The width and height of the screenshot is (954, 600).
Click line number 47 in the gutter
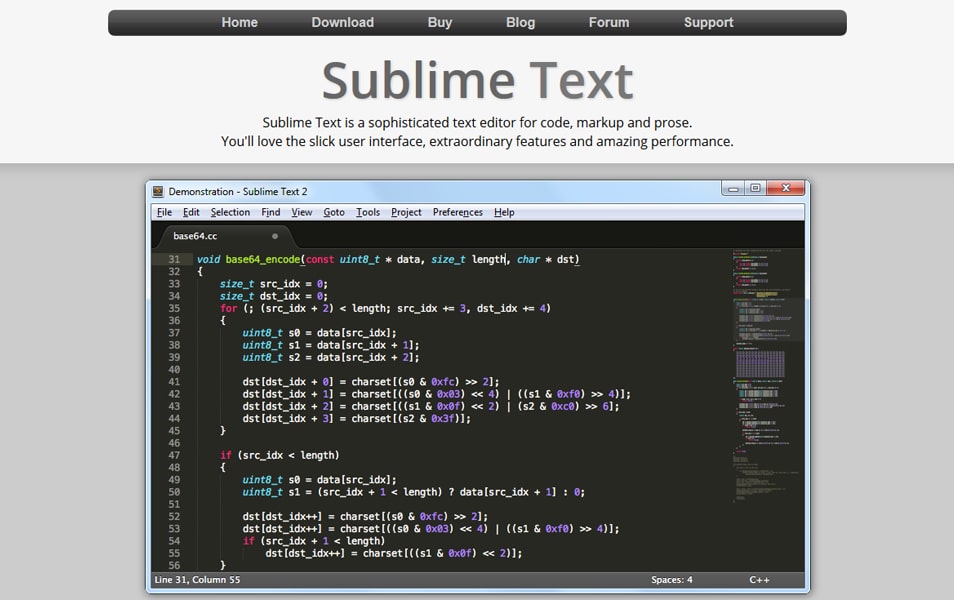coord(174,456)
